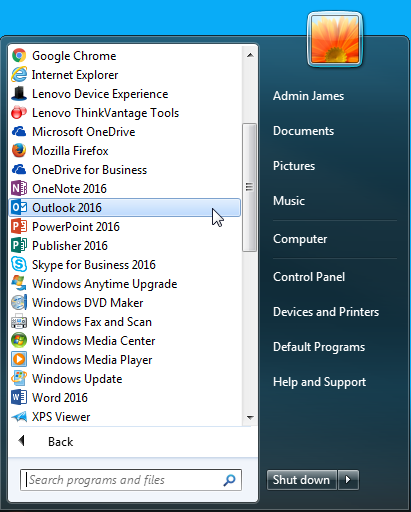Click the Microsoft OneDrive cloud icon
The image size is (411, 512).
click(19, 131)
